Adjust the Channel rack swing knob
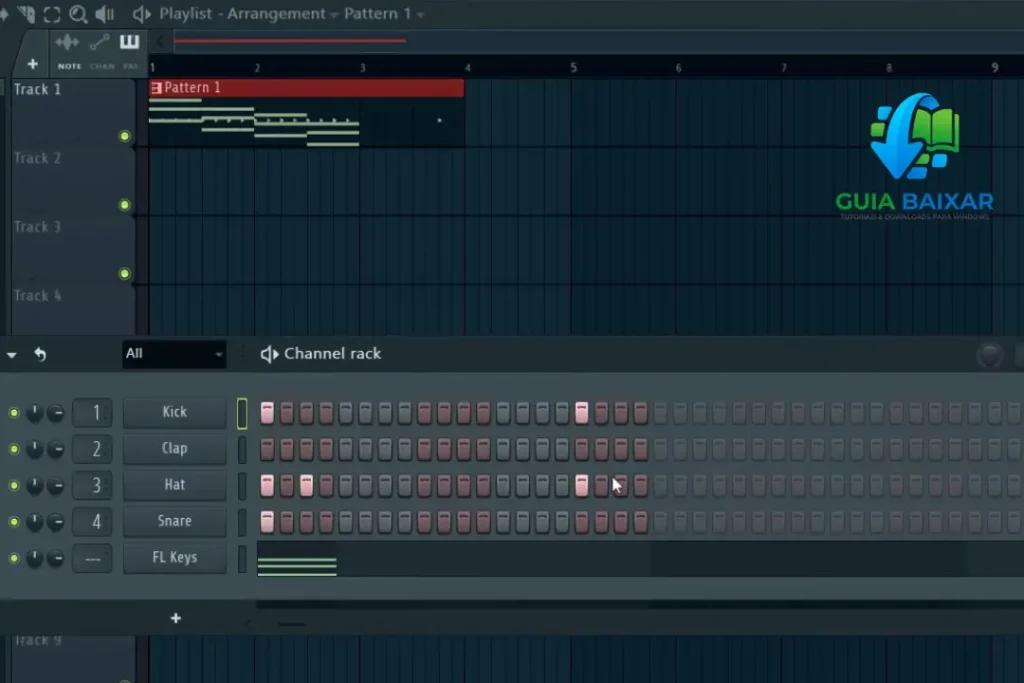Image resolution: width=1024 pixels, height=683 pixels. tap(989, 355)
